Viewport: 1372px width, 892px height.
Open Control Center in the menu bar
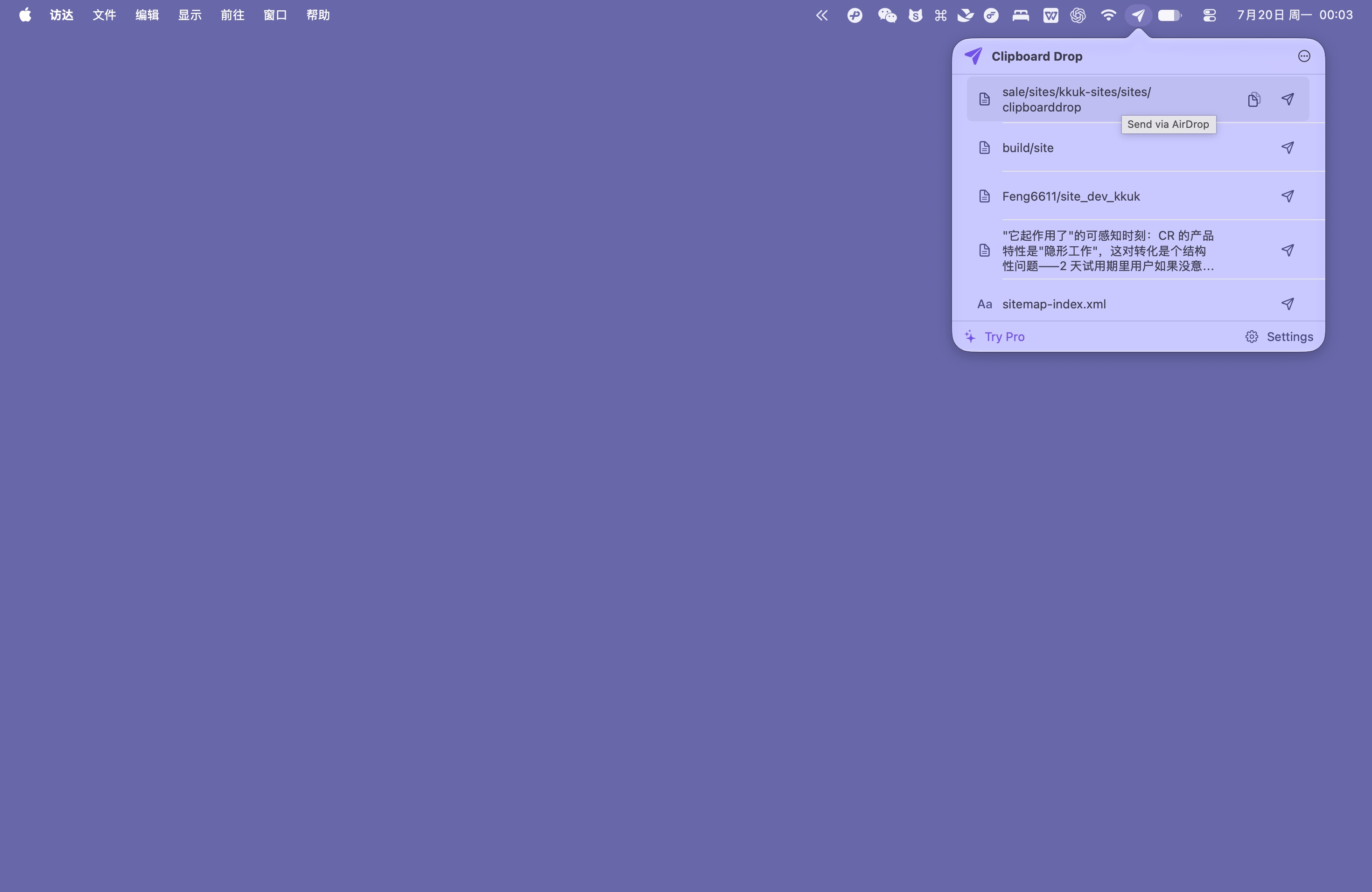(x=1210, y=15)
